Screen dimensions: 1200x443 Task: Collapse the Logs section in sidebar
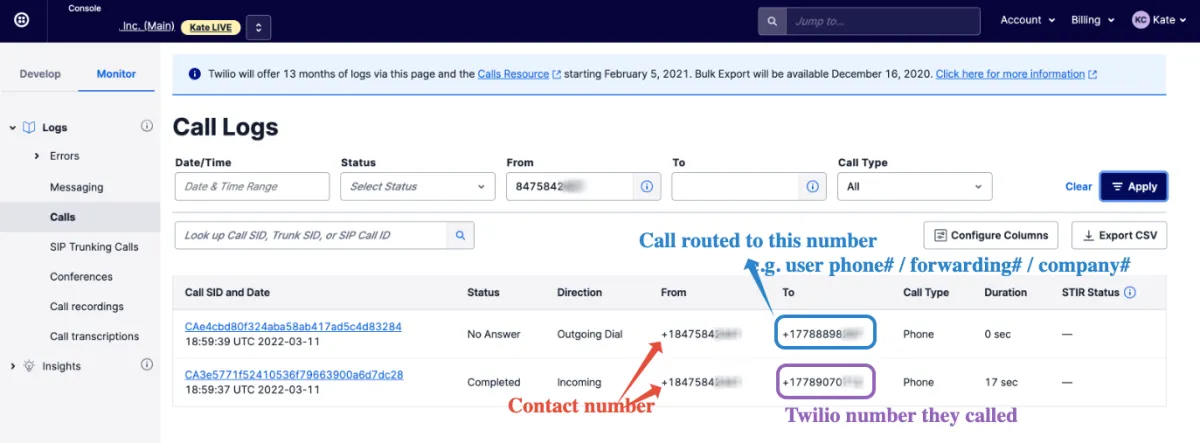[13, 127]
